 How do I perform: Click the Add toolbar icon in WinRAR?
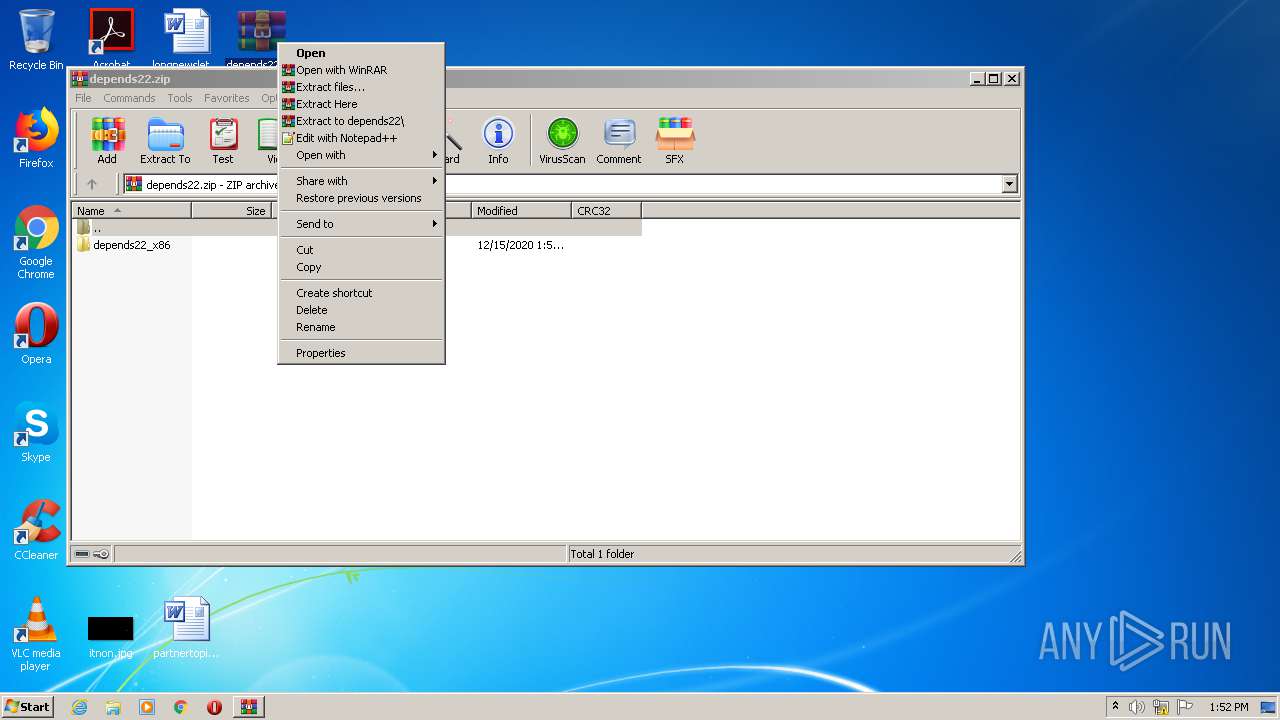coord(107,141)
